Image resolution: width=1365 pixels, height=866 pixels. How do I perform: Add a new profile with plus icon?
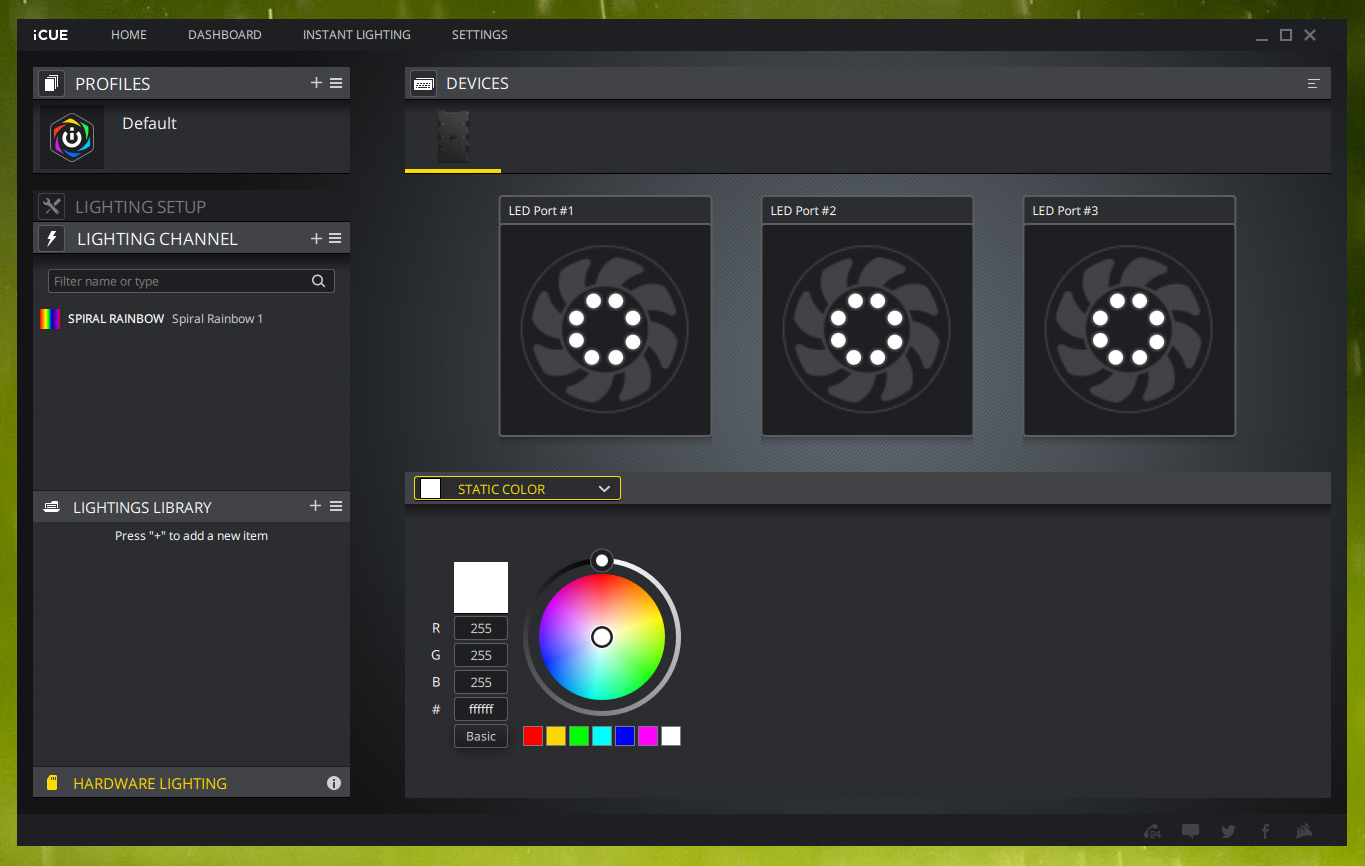(x=316, y=83)
